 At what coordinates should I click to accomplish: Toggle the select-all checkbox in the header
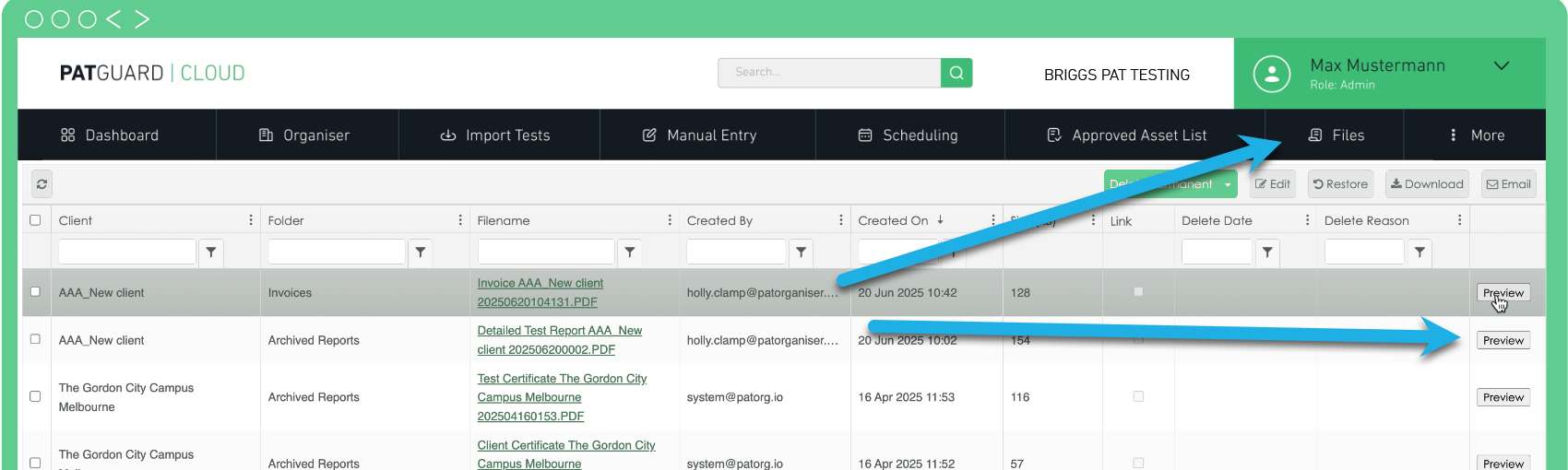coord(35,220)
